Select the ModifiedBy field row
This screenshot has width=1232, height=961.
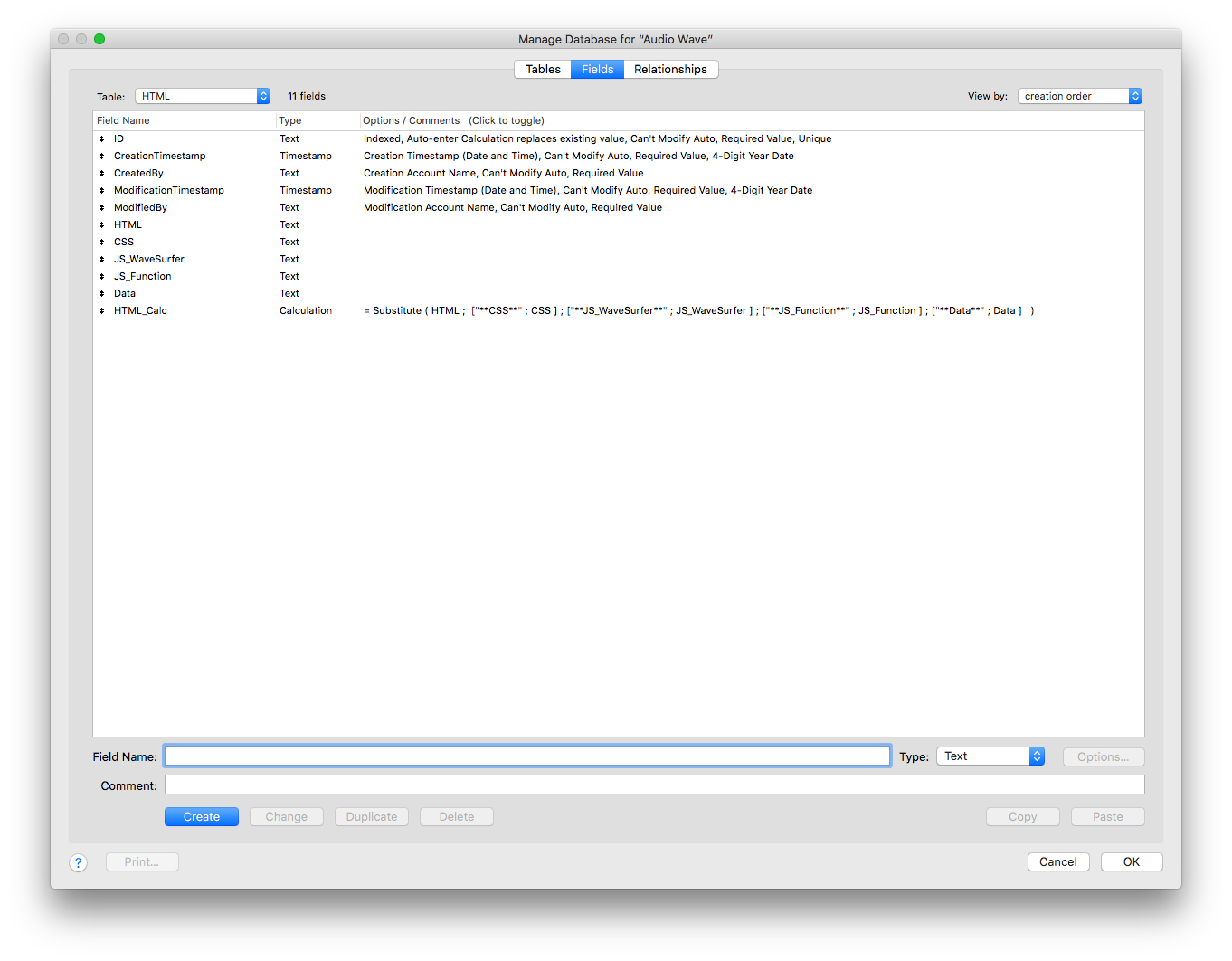(x=619, y=207)
